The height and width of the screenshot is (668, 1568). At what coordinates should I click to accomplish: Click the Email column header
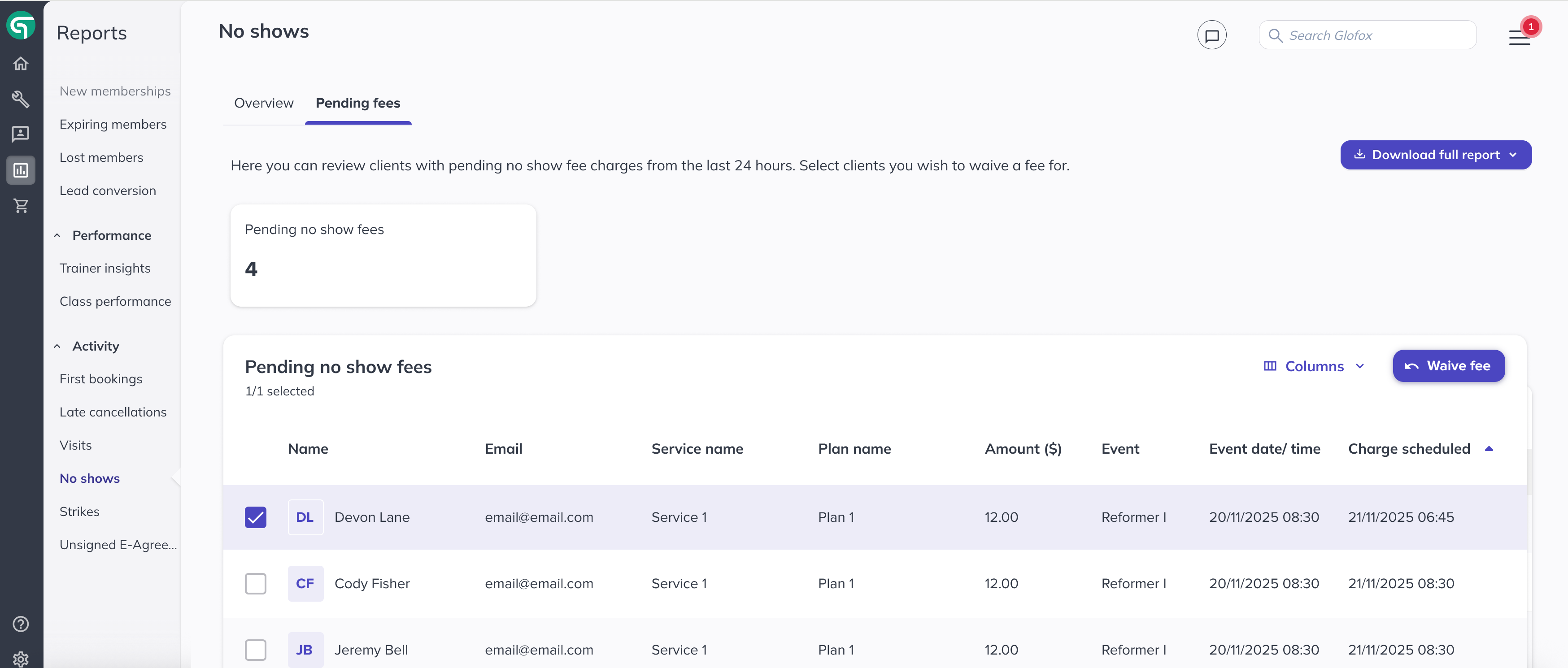click(503, 449)
